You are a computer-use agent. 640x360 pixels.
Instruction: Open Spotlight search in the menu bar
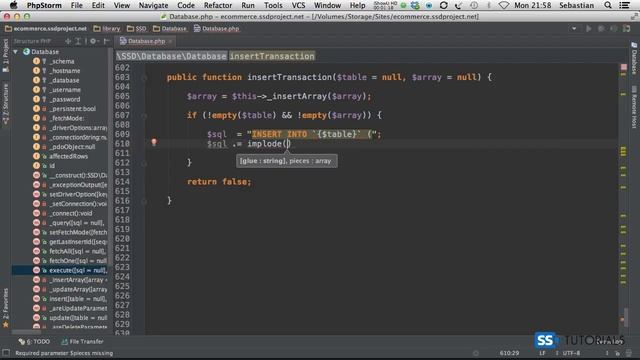point(608,5)
